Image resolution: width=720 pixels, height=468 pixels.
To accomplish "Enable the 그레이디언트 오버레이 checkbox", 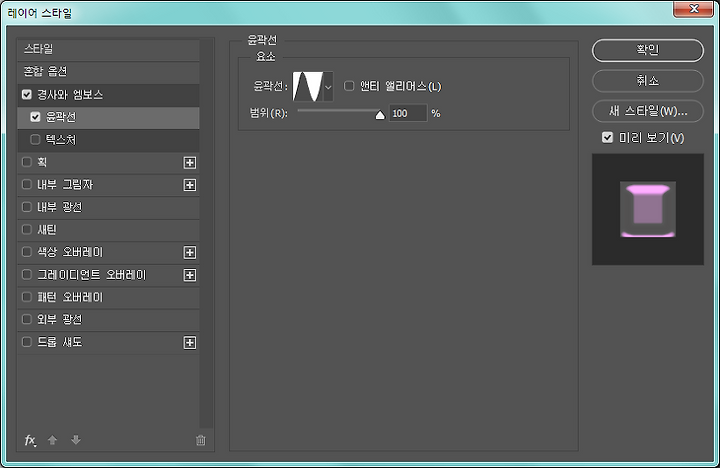I will [27, 275].
